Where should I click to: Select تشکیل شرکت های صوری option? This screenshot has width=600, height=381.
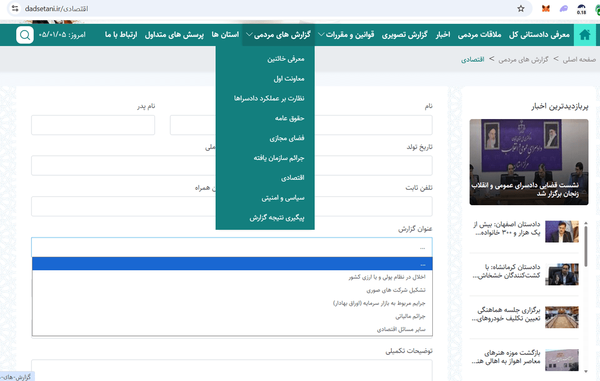pos(396,290)
